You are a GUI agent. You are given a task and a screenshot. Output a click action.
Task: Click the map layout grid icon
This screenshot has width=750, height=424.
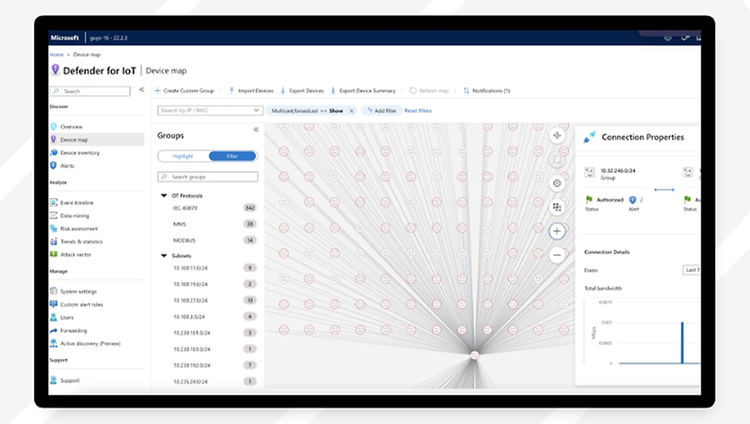pos(557,207)
